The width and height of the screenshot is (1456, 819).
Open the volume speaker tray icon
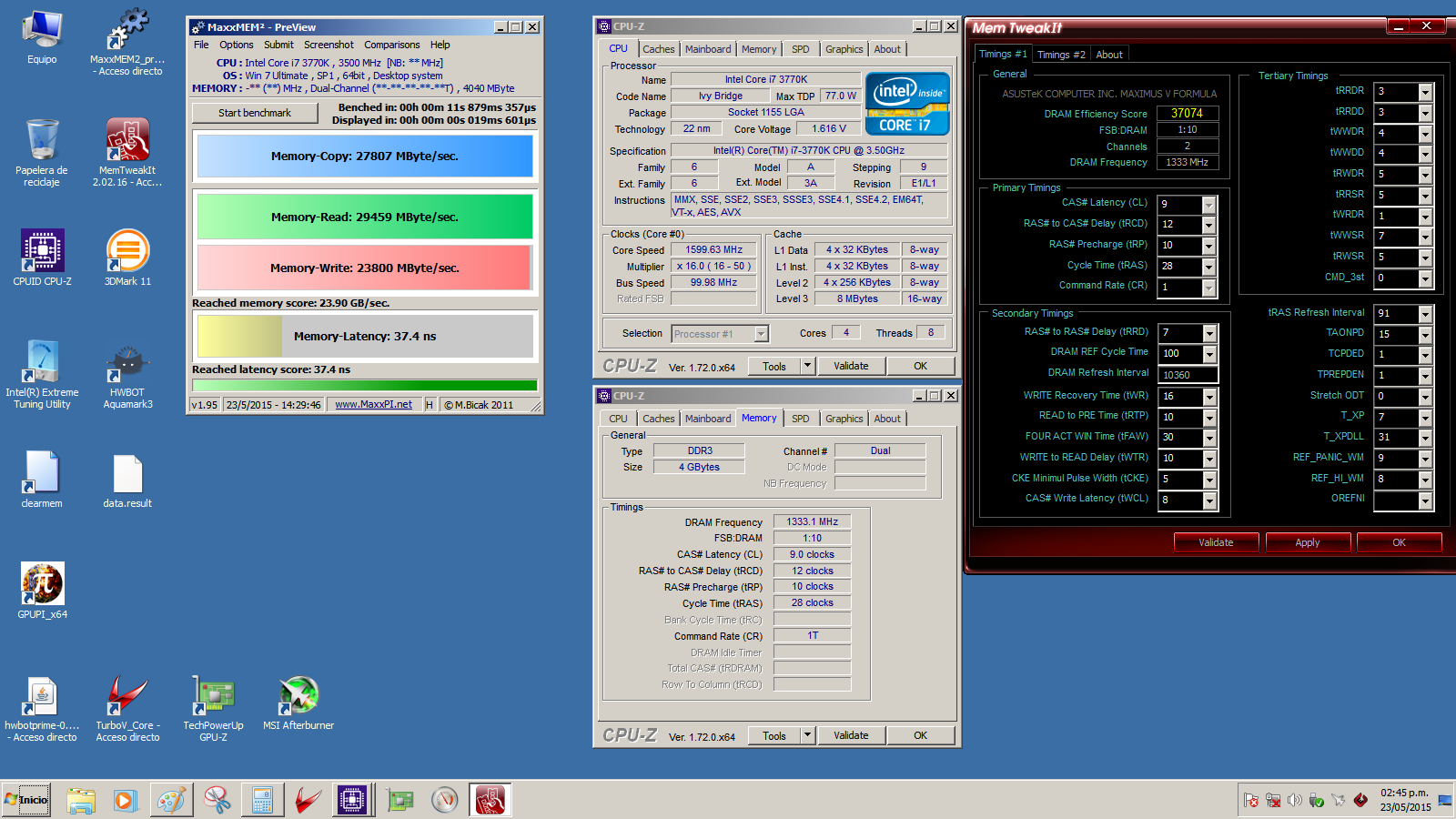click(1295, 800)
